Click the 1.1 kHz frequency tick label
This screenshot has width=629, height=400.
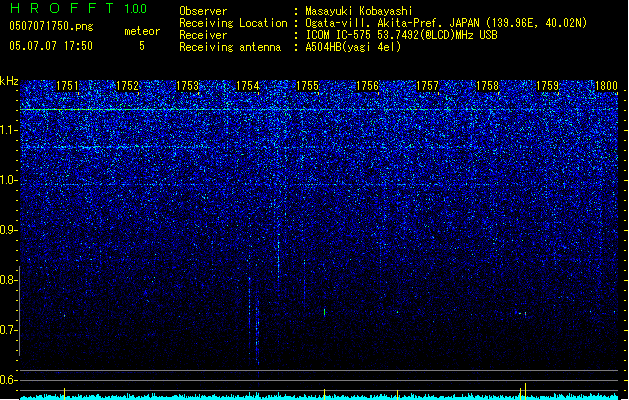tap(8, 130)
